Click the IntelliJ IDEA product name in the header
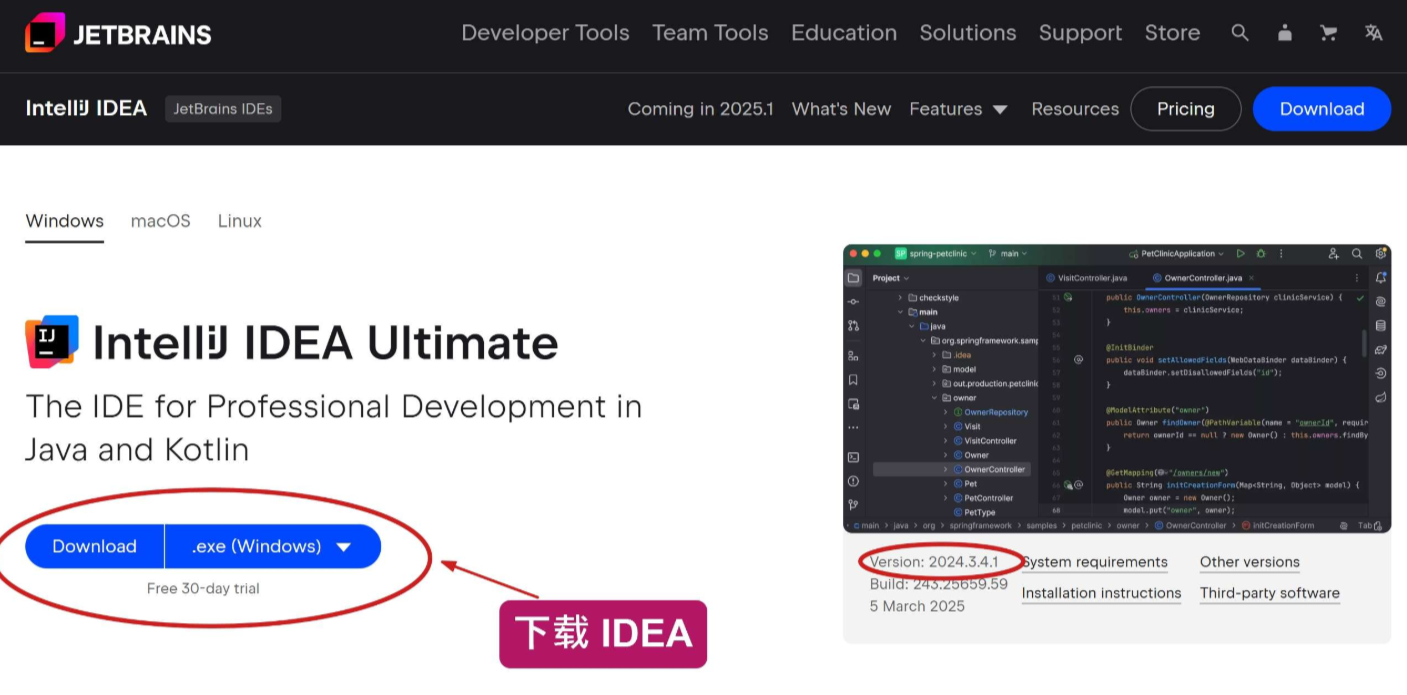This screenshot has width=1407, height=695. coord(86,108)
